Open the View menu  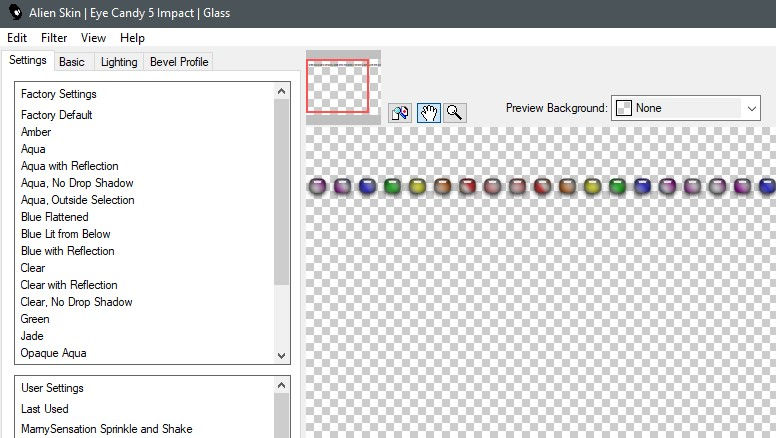[x=93, y=38]
